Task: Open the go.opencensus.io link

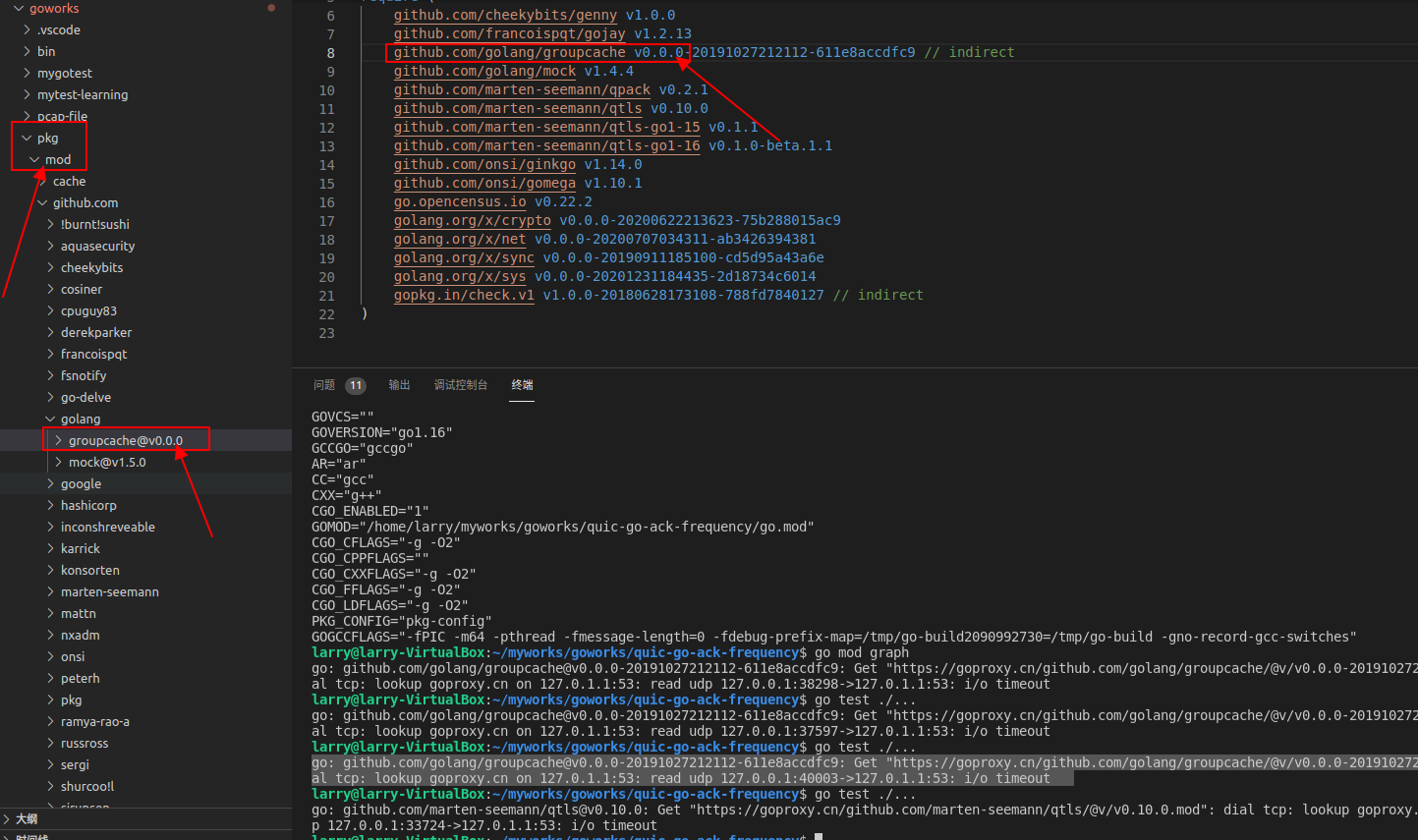Action: click(459, 201)
